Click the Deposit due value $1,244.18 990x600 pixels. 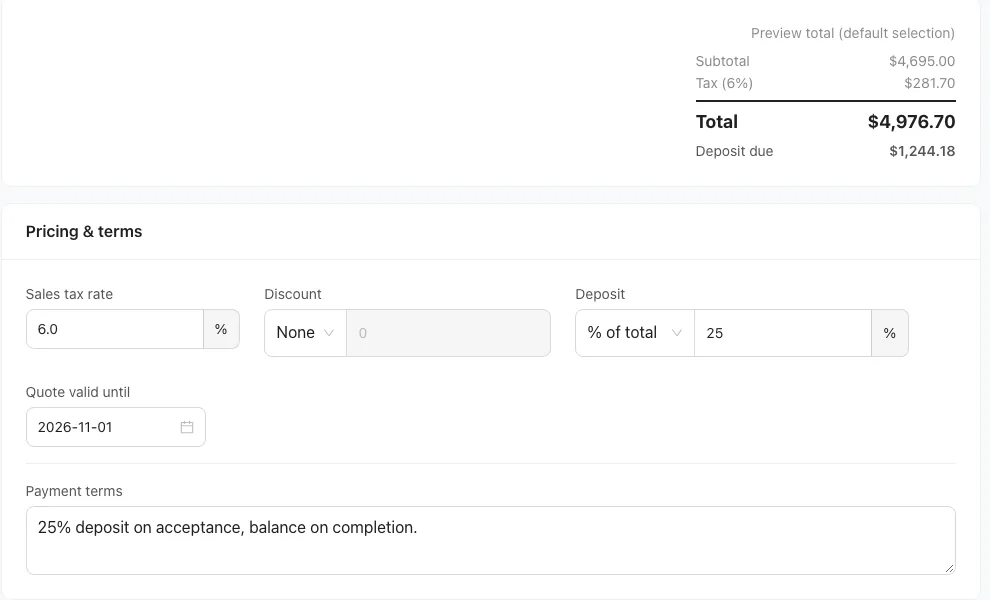coord(922,152)
